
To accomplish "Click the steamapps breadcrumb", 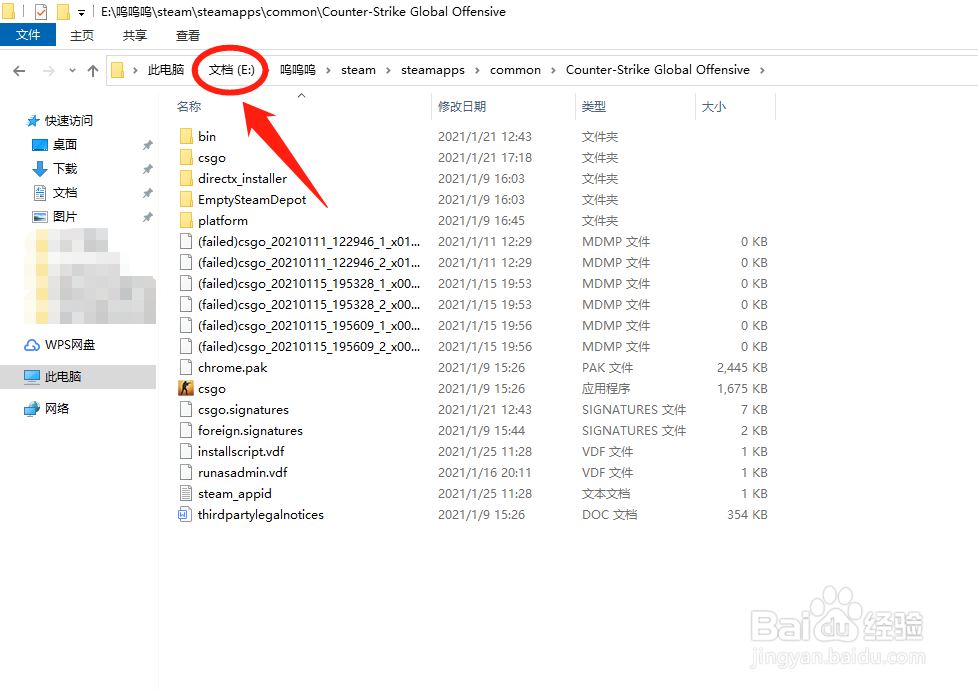I will coord(433,70).
